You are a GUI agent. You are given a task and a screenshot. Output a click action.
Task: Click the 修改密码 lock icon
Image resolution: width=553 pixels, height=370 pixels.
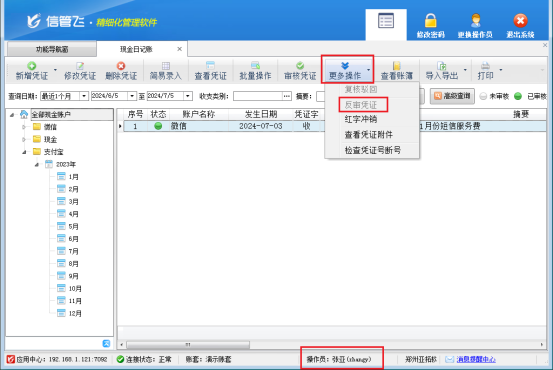coord(431,20)
